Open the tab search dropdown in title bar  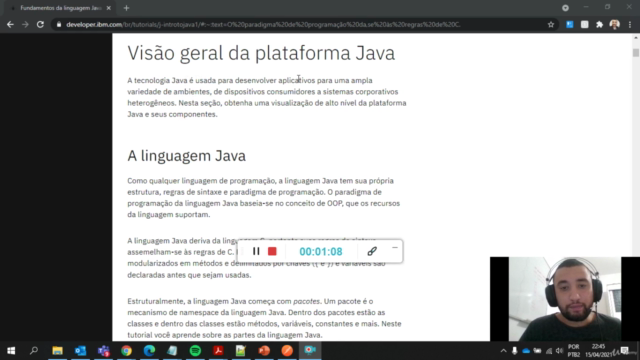(565, 8)
